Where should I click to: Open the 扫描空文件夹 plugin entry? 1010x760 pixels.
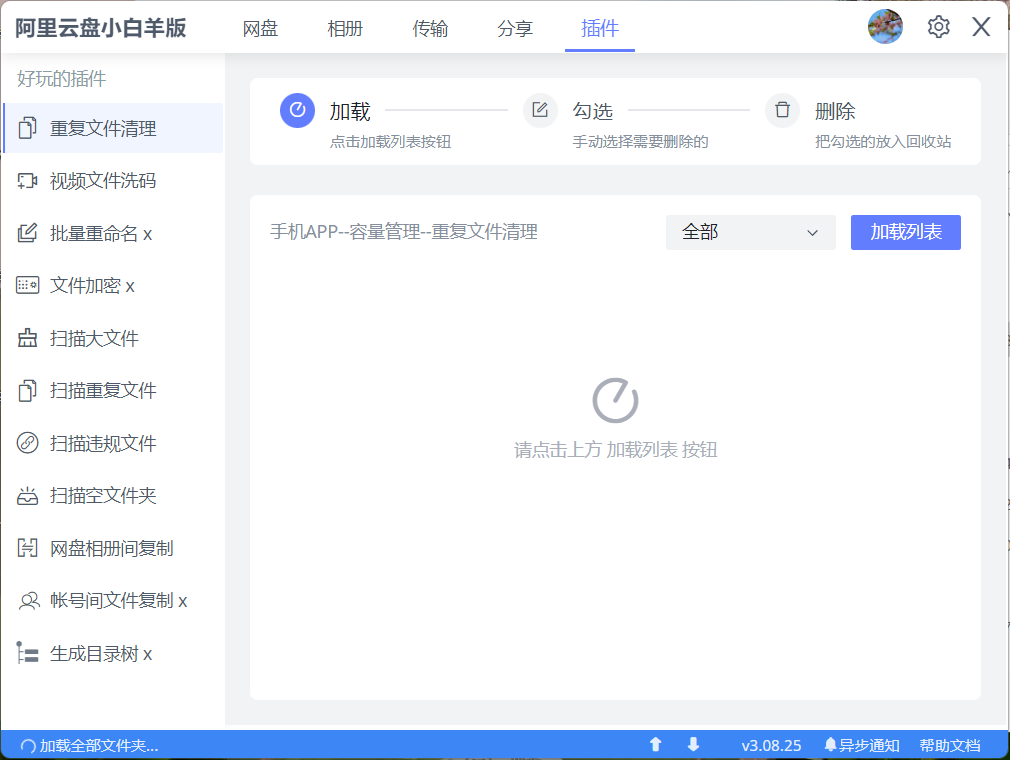click(x=113, y=495)
